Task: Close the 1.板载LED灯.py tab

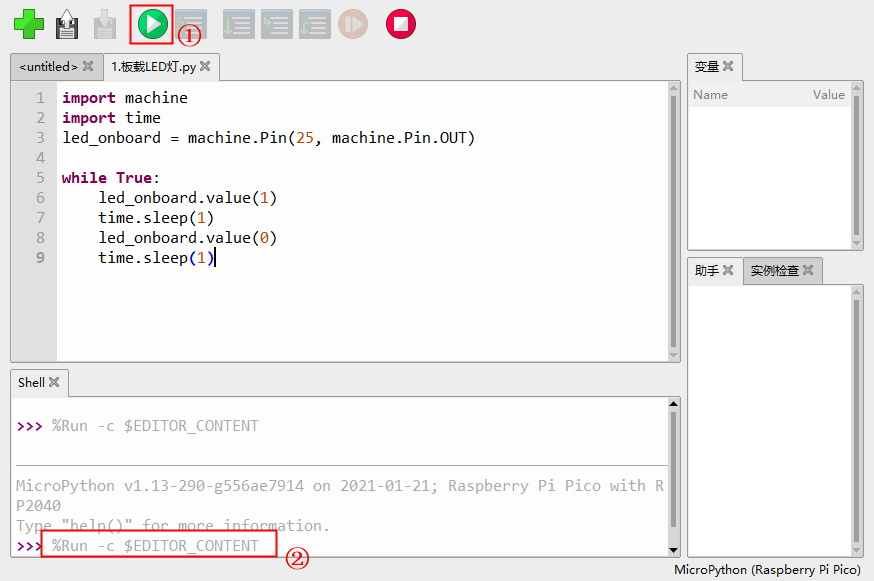Action: coord(205,67)
